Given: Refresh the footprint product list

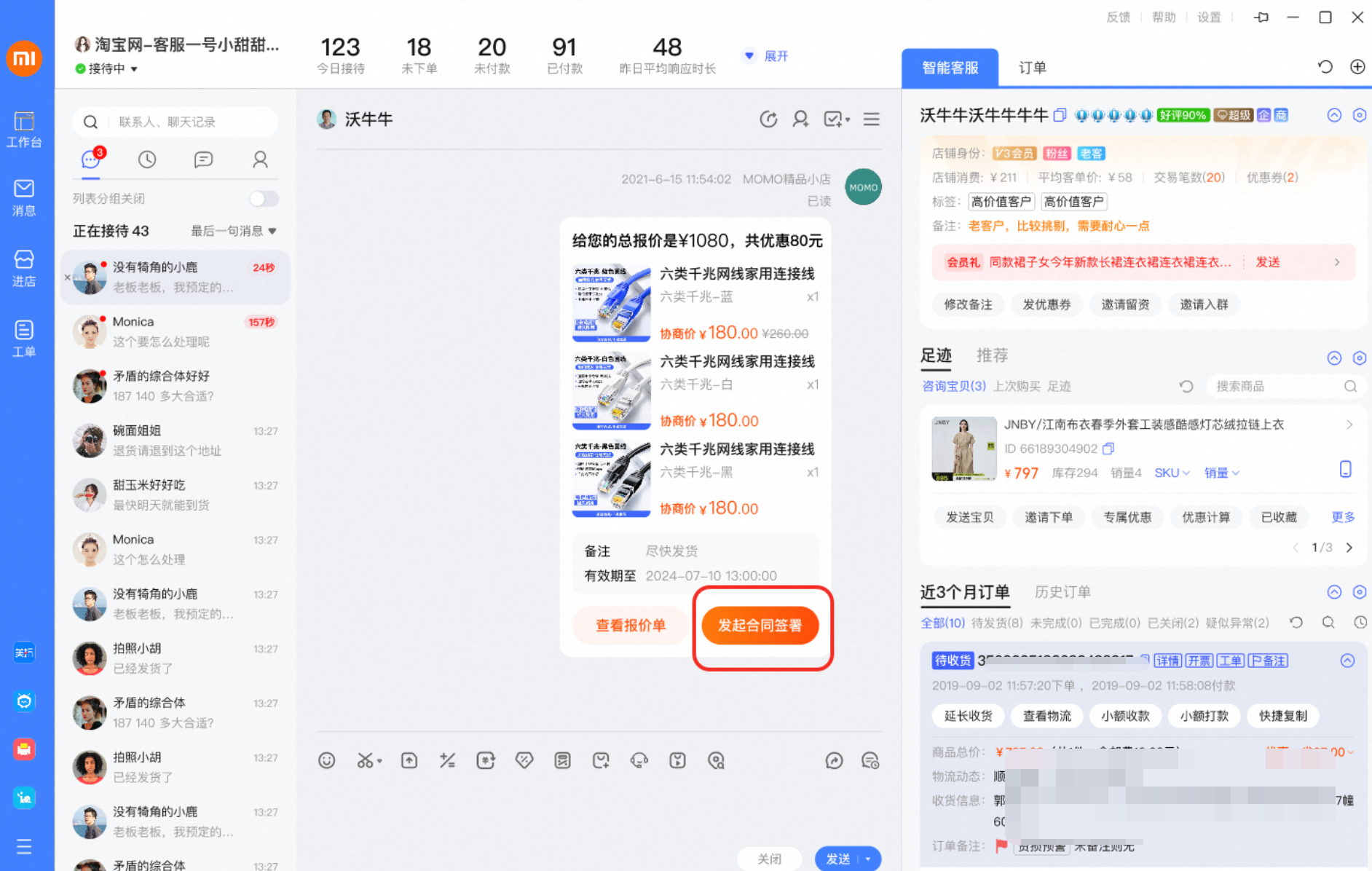Looking at the screenshot, I should pyautogui.click(x=1186, y=386).
